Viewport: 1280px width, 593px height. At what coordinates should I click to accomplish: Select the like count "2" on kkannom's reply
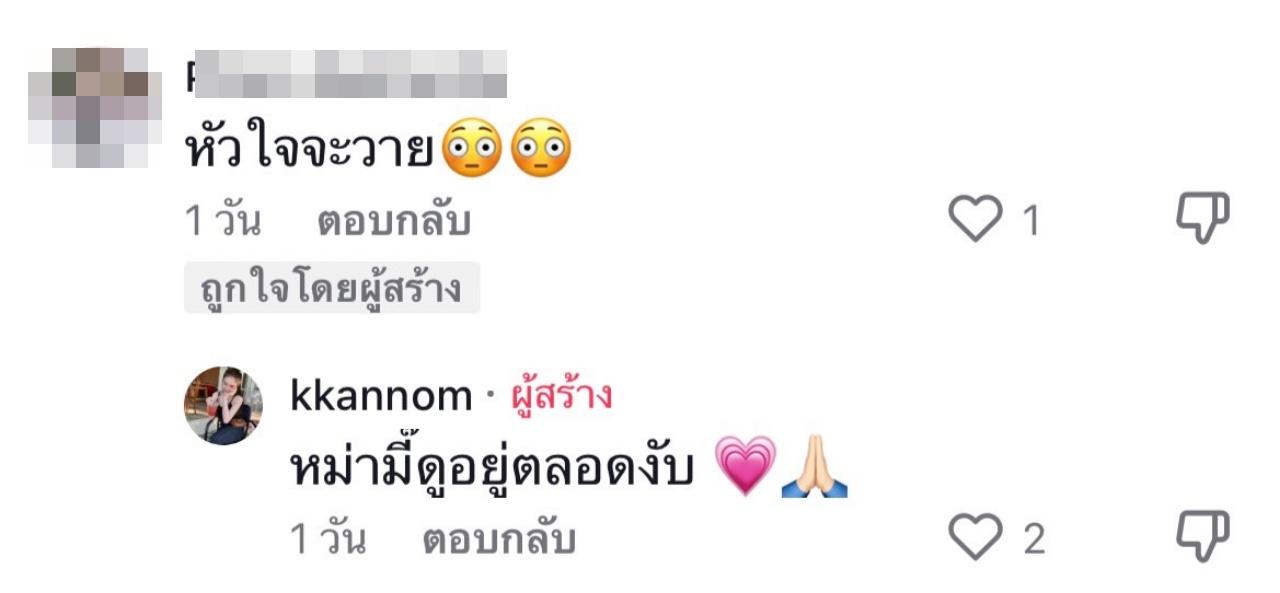pyautogui.click(x=1034, y=540)
